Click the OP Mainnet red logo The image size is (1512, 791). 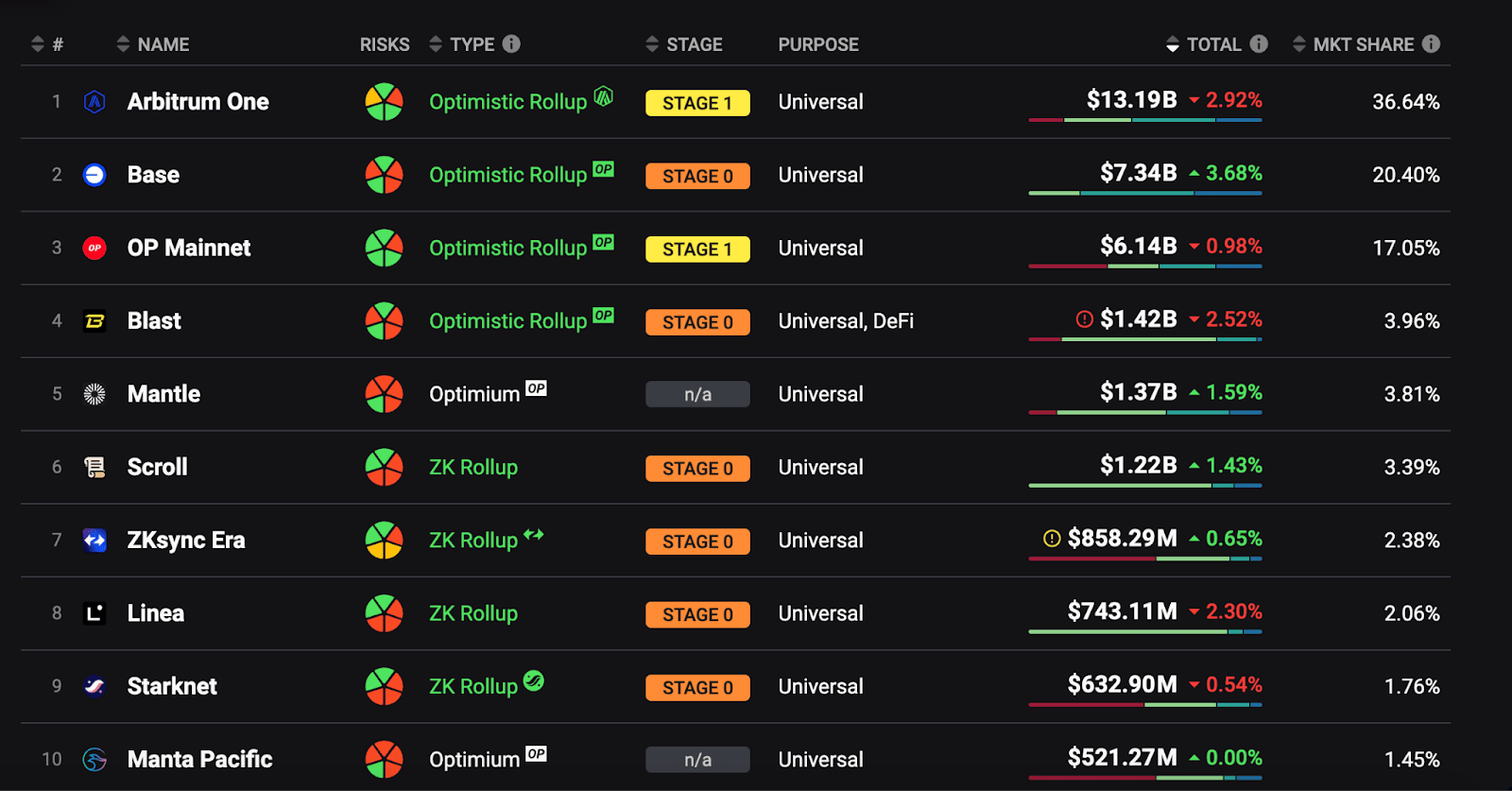pyautogui.click(x=94, y=249)
